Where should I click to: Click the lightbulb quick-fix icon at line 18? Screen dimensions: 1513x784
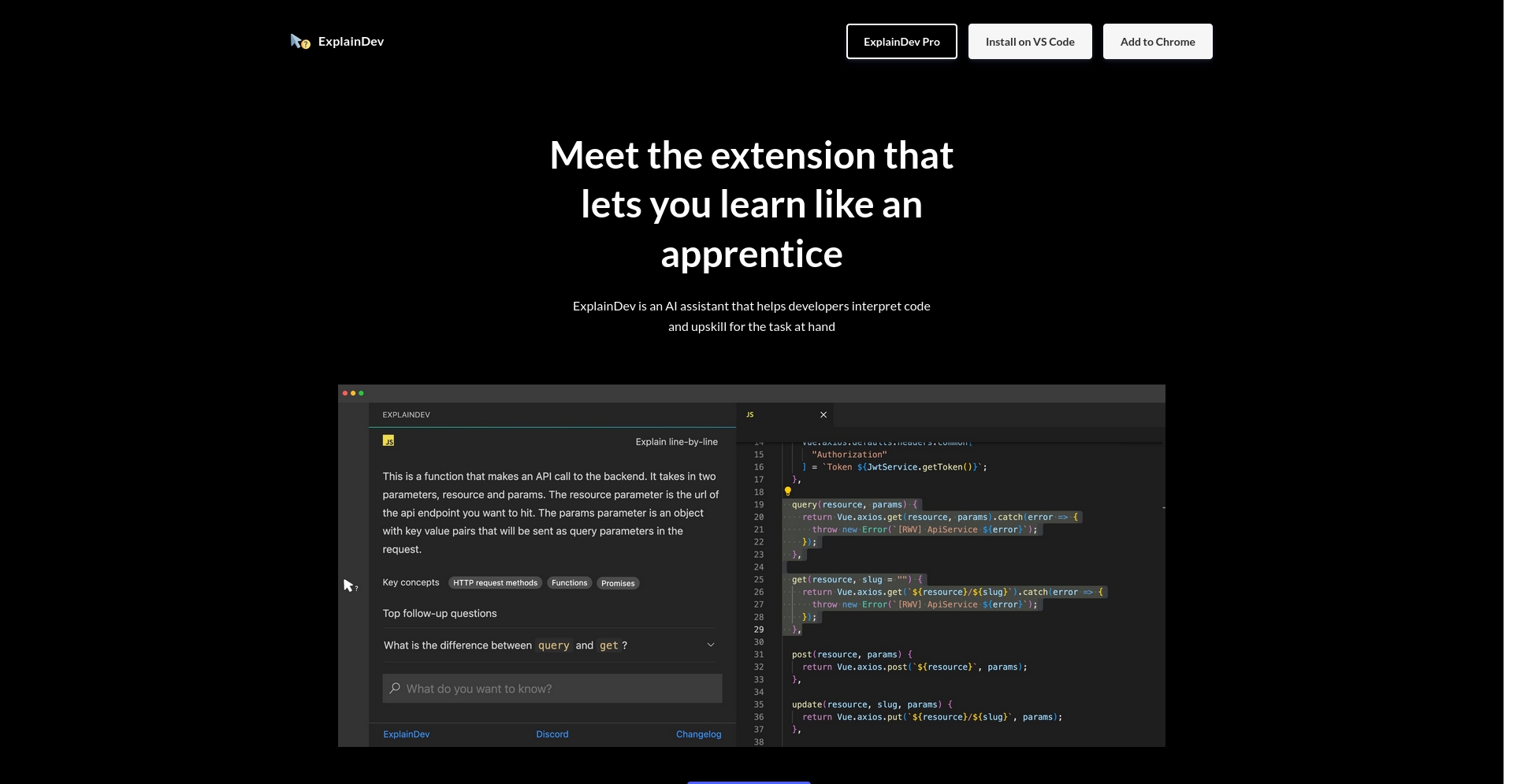point(787,492)
